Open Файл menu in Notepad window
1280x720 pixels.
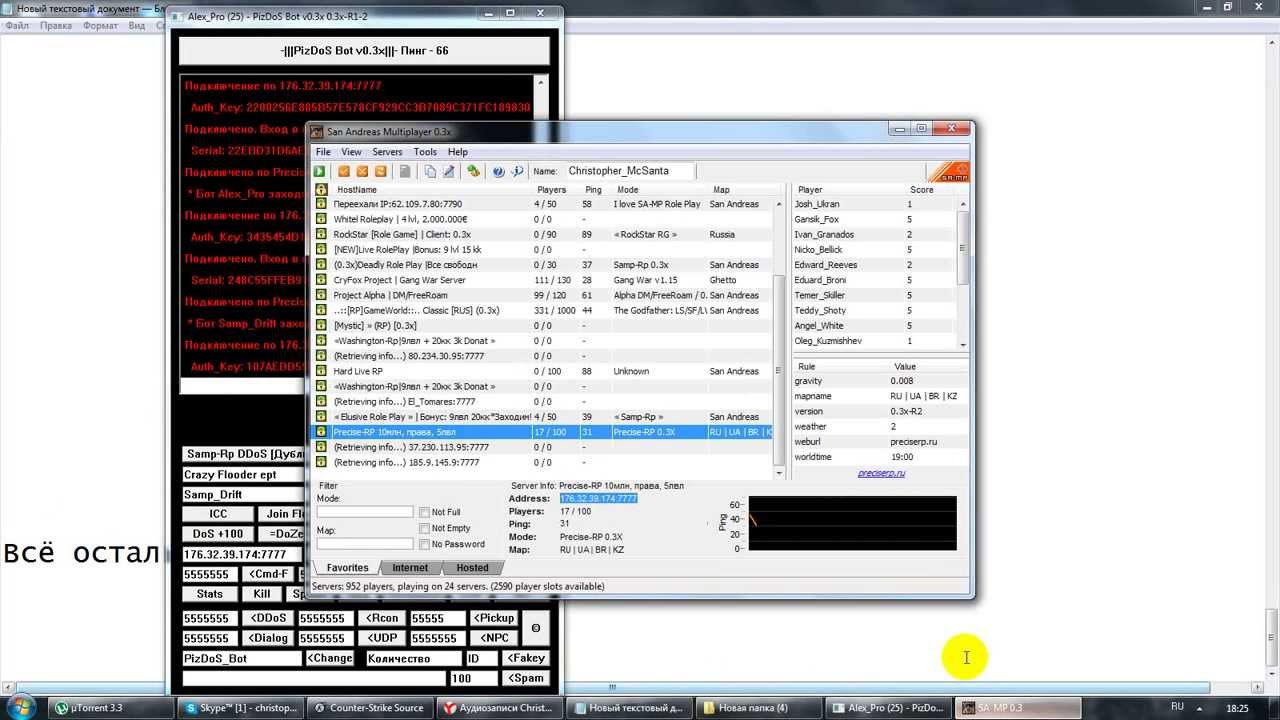pos(17,25)
